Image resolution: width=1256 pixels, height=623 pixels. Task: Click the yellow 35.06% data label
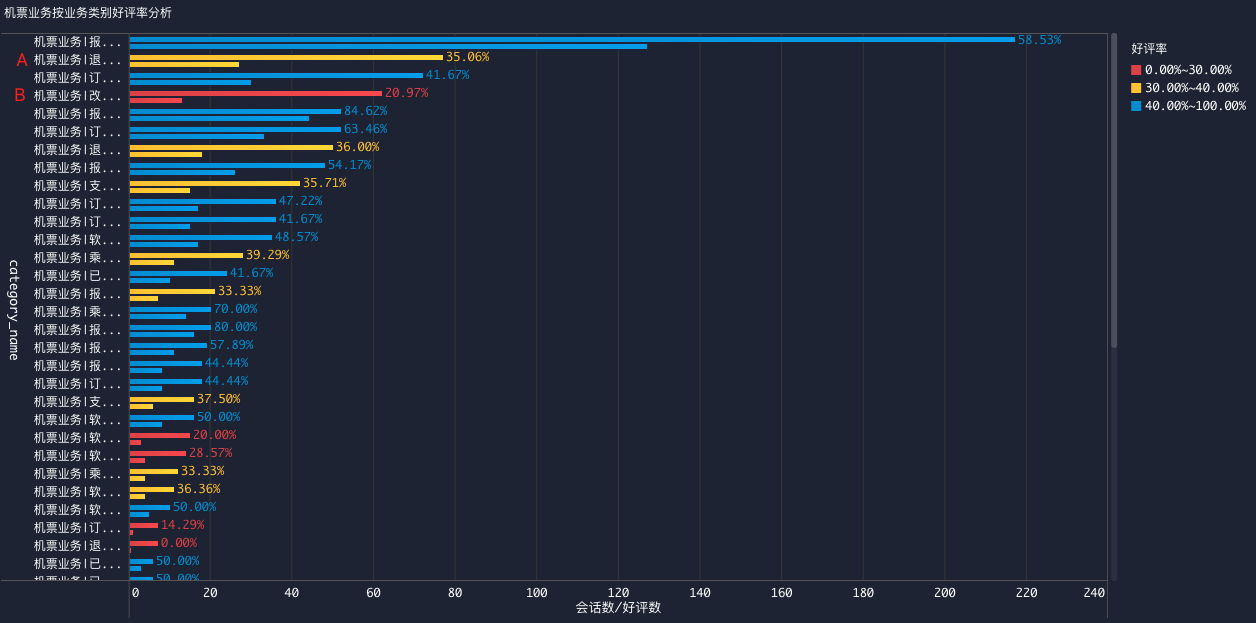point(467,57)
